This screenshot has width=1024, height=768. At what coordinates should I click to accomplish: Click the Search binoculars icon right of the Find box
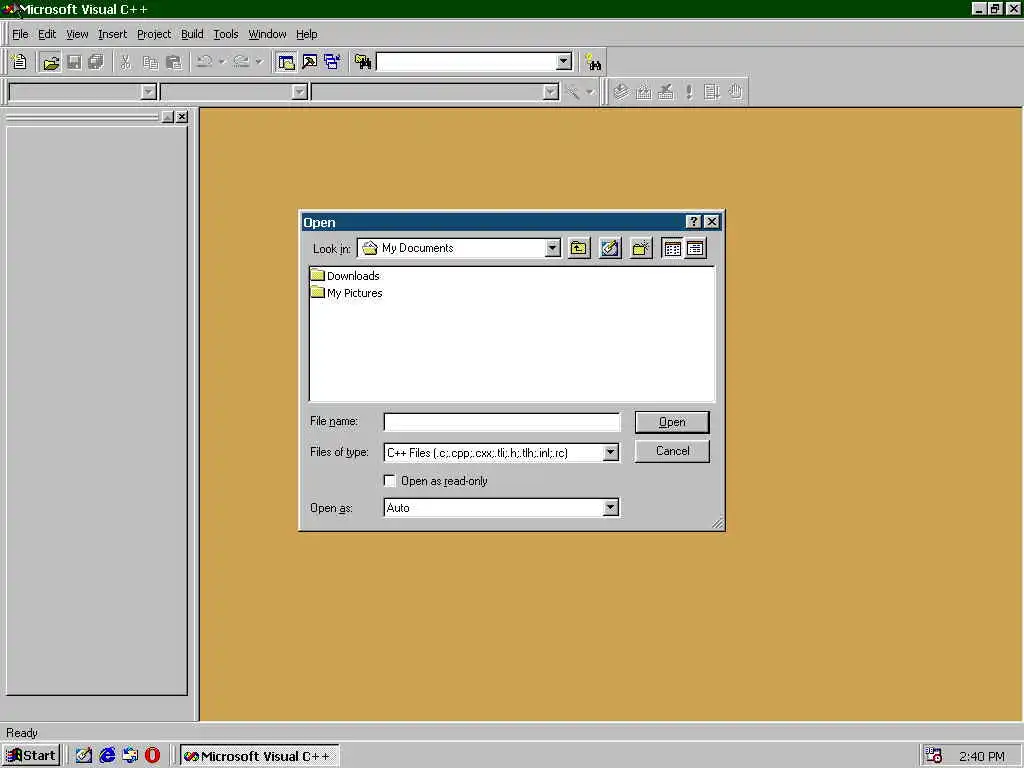[593, 62]
